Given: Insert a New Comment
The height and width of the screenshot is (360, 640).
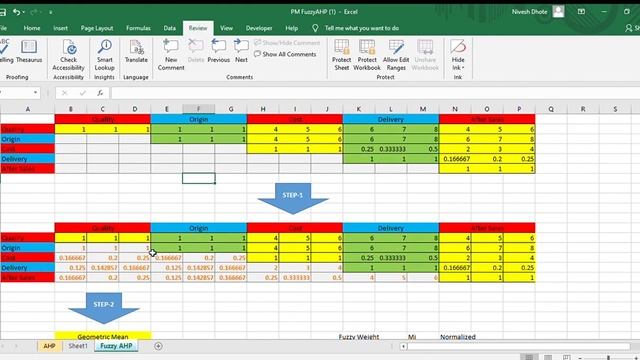Looking at the screenshot, I should [x=171, y=56].
